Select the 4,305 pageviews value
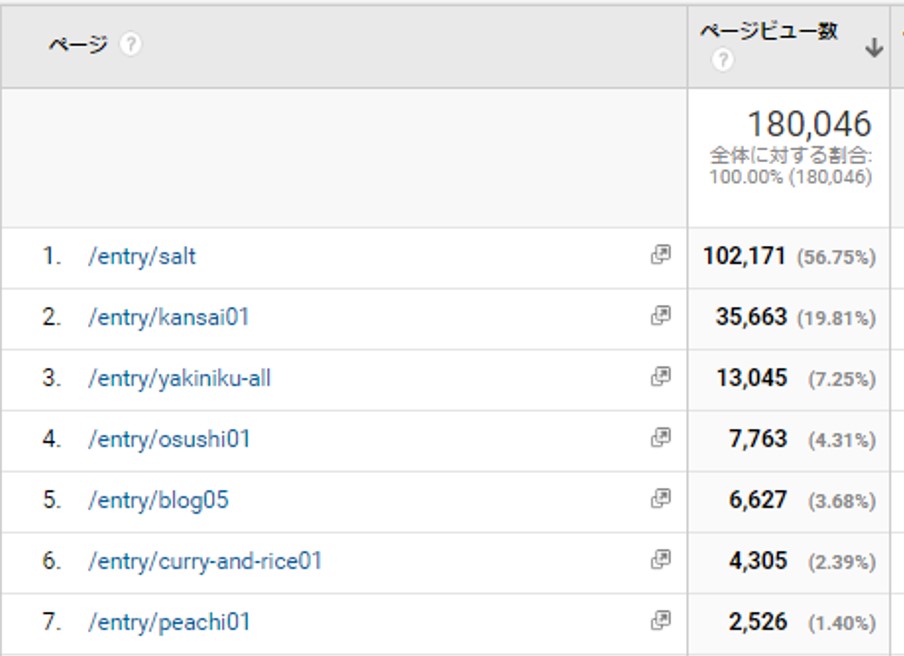 click(758, 561)
